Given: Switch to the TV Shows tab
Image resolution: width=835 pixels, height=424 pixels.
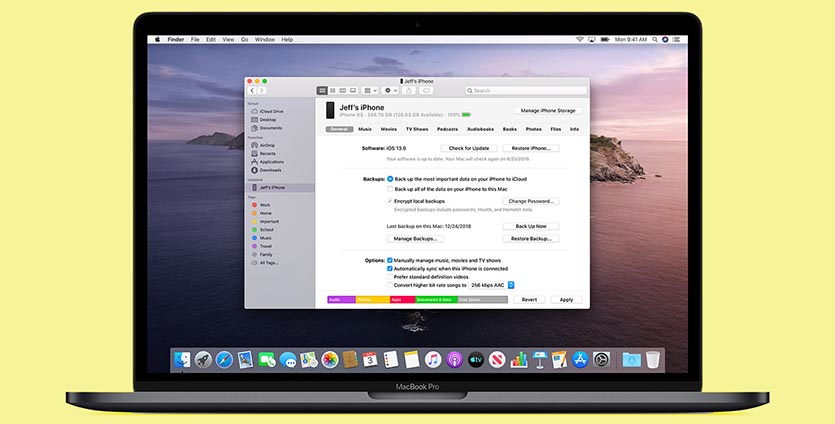Looking at the screenshot, I should click(x=417, y=129).
